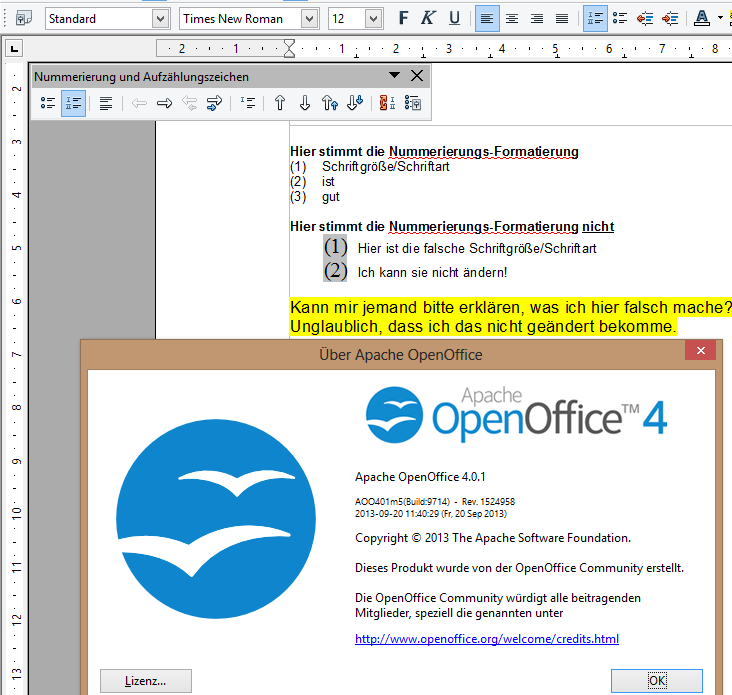The height and width of the screenshot is (695, 732).
Task: Click the Lizenz... button
Action: coord(146,681)
